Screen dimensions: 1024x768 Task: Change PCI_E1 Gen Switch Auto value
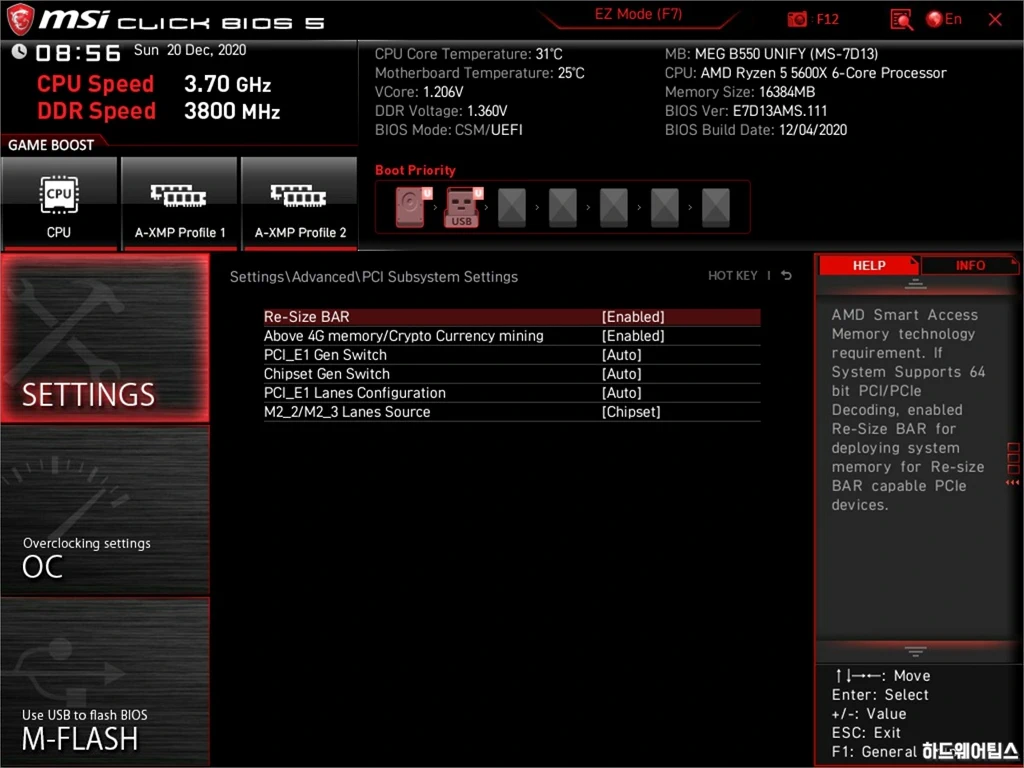tap(622, 355)
